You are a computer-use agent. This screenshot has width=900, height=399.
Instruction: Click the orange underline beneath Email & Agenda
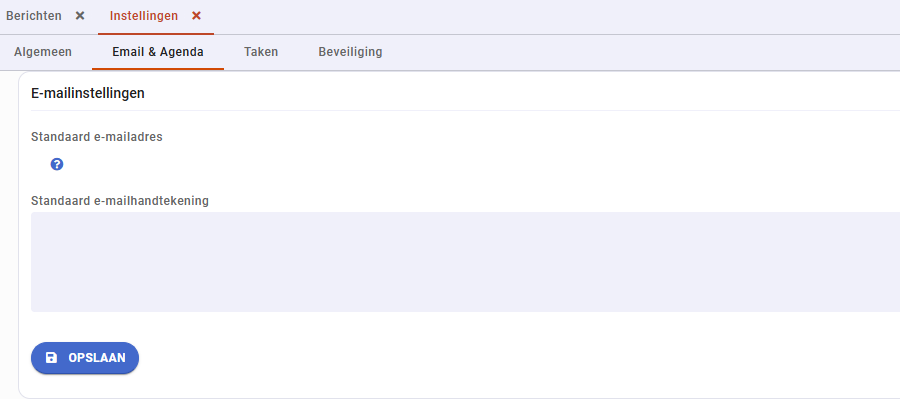pos(158,69)
